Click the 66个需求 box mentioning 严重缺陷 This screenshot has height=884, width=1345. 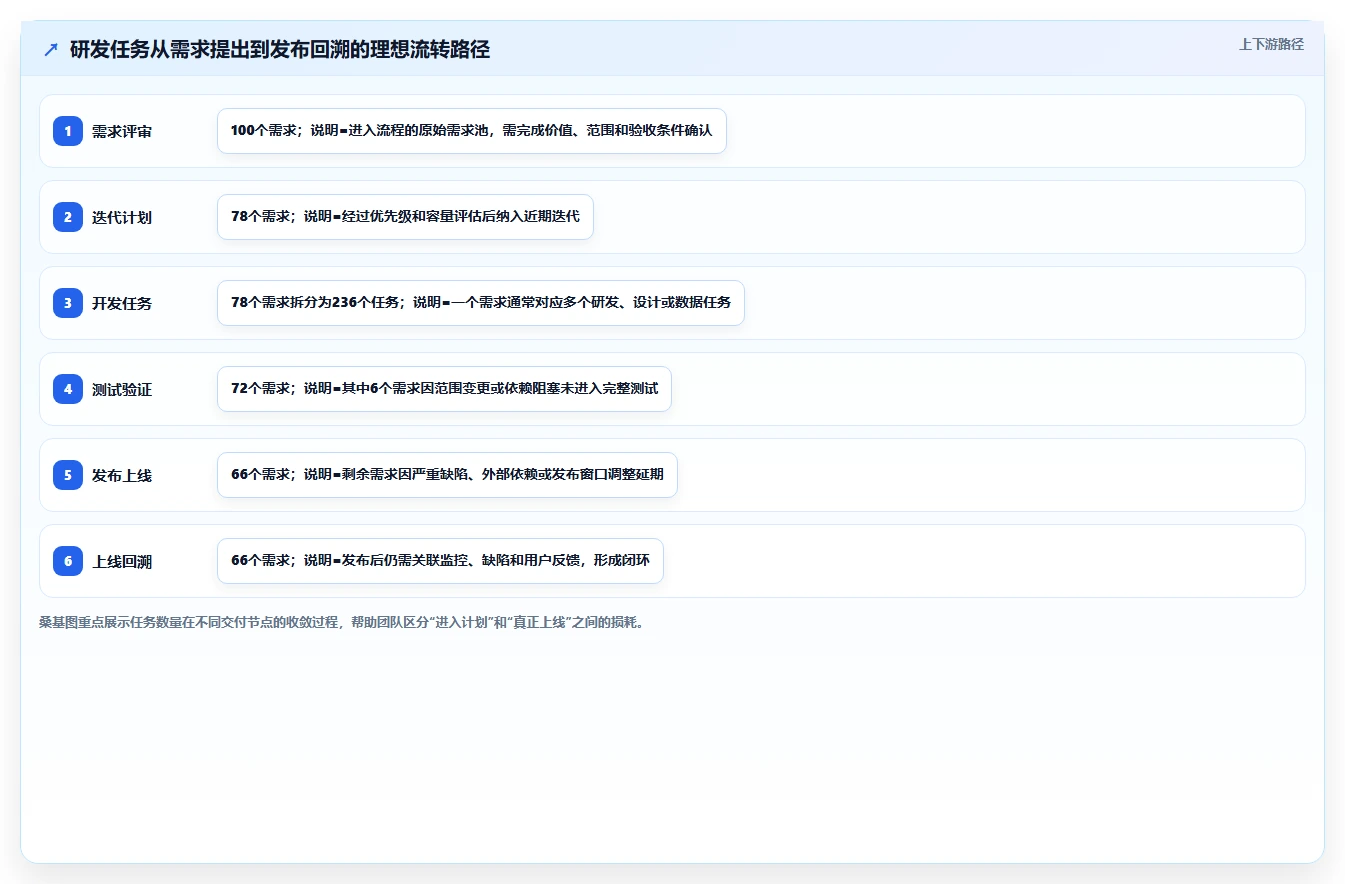(x=447, y=475)
